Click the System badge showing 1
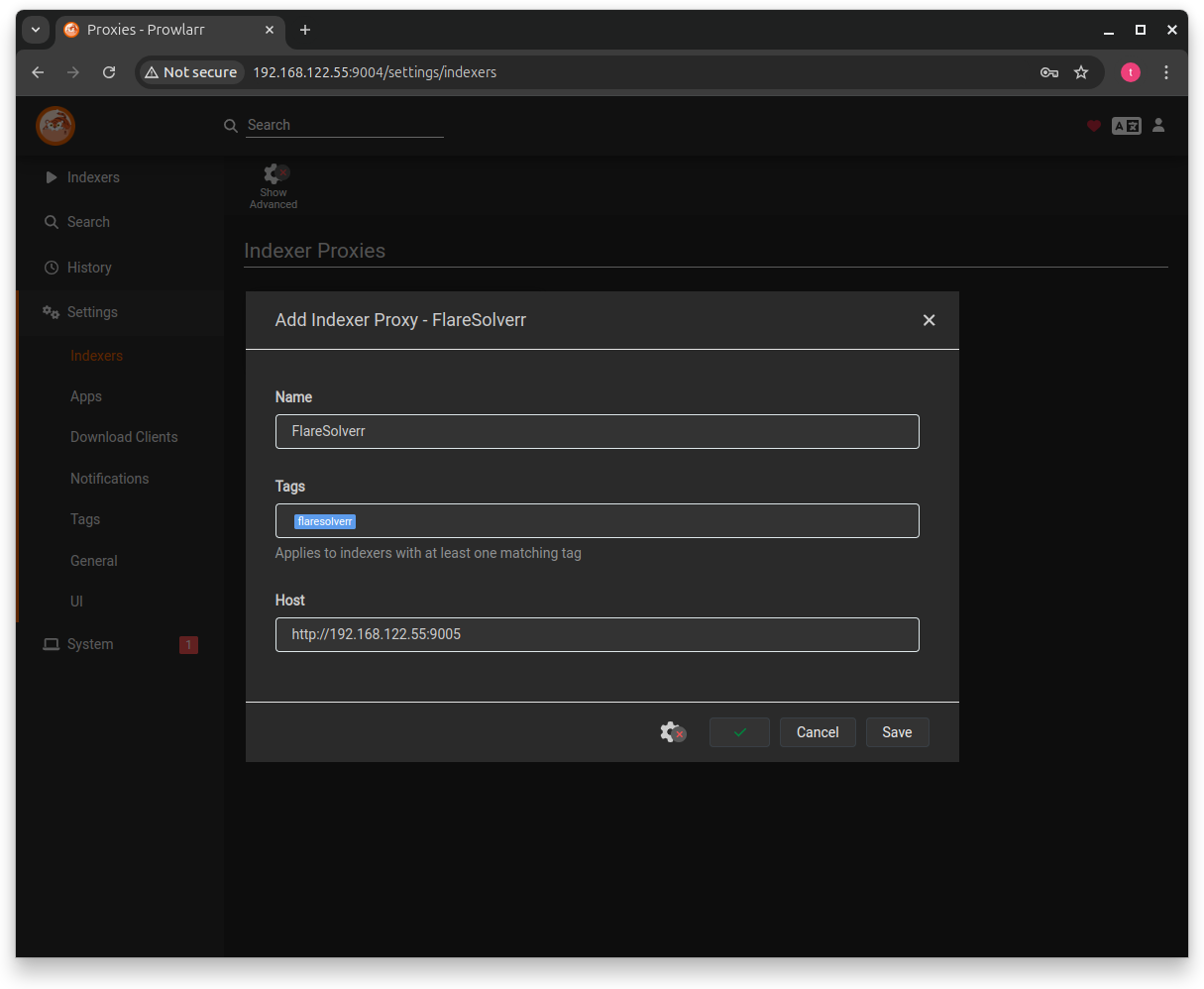Screen dimensions: 1204x989 tap(188, 644)
